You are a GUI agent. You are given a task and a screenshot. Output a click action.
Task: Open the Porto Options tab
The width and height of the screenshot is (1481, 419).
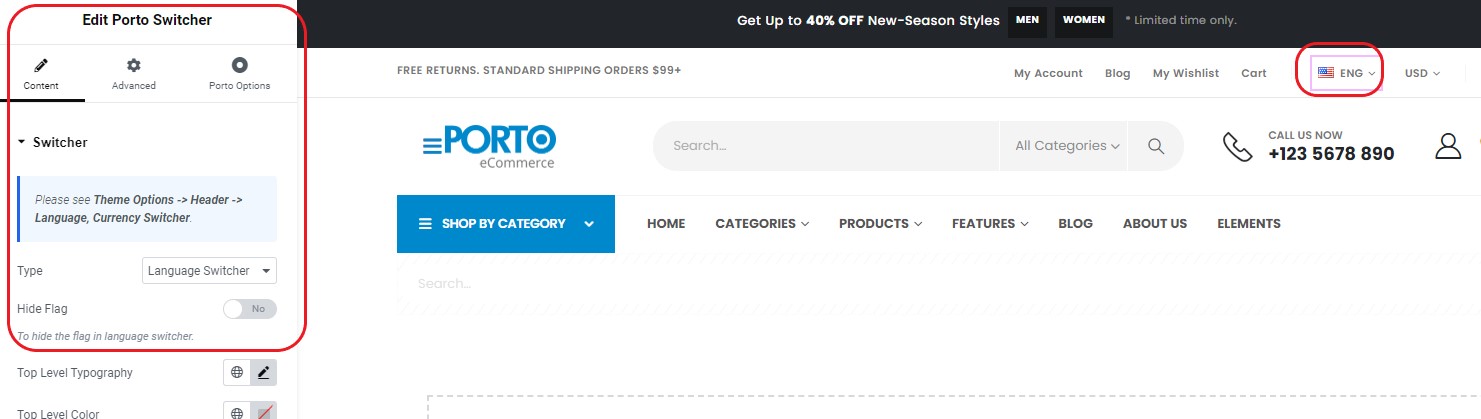point(239,74)
